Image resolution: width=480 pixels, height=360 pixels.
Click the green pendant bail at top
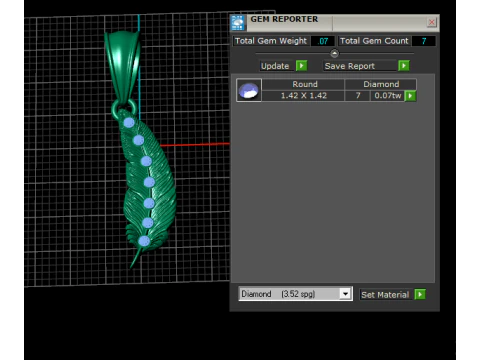(123, 67)
